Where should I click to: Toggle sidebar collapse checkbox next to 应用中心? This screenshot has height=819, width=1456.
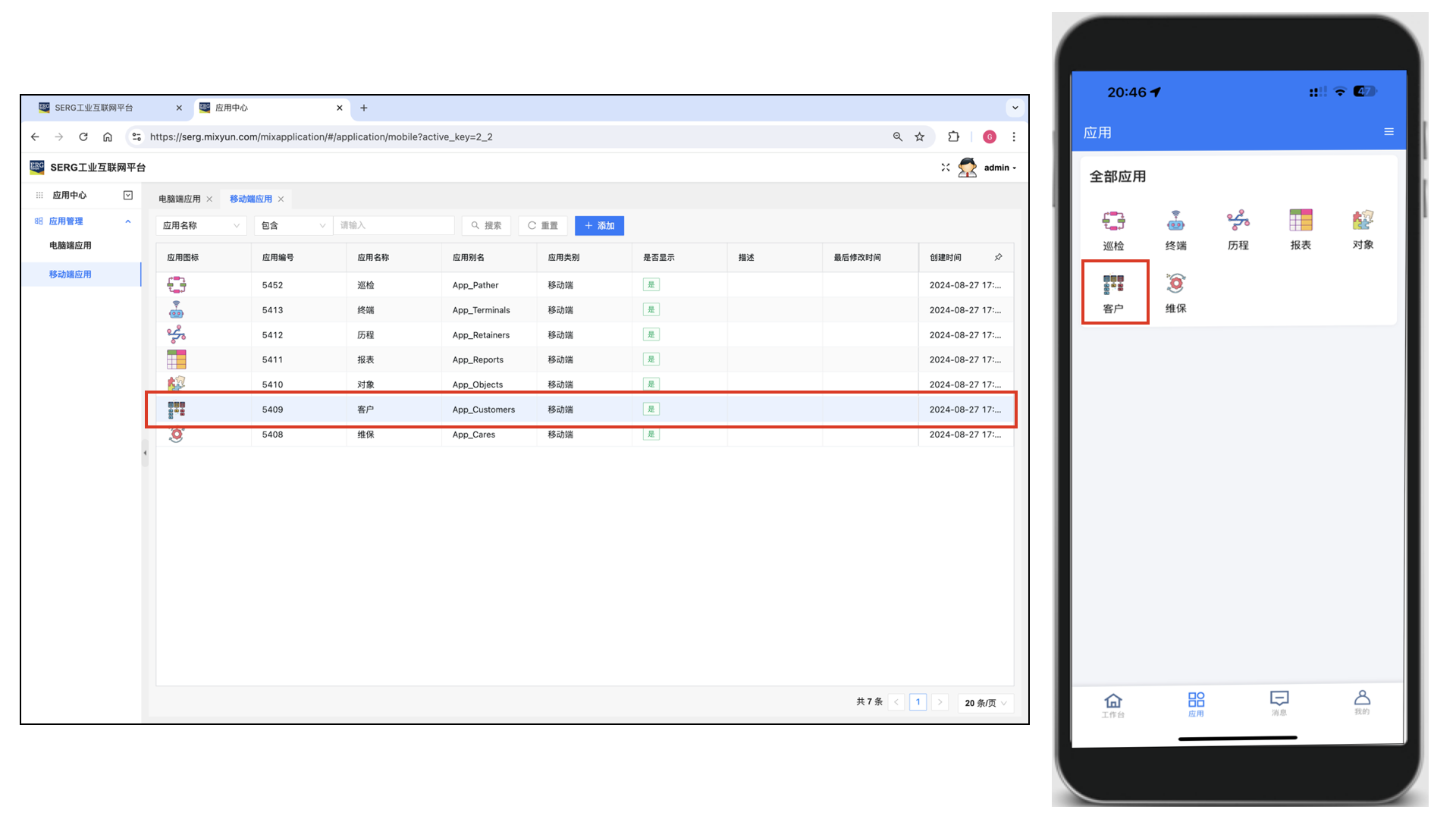coord(128,195)
